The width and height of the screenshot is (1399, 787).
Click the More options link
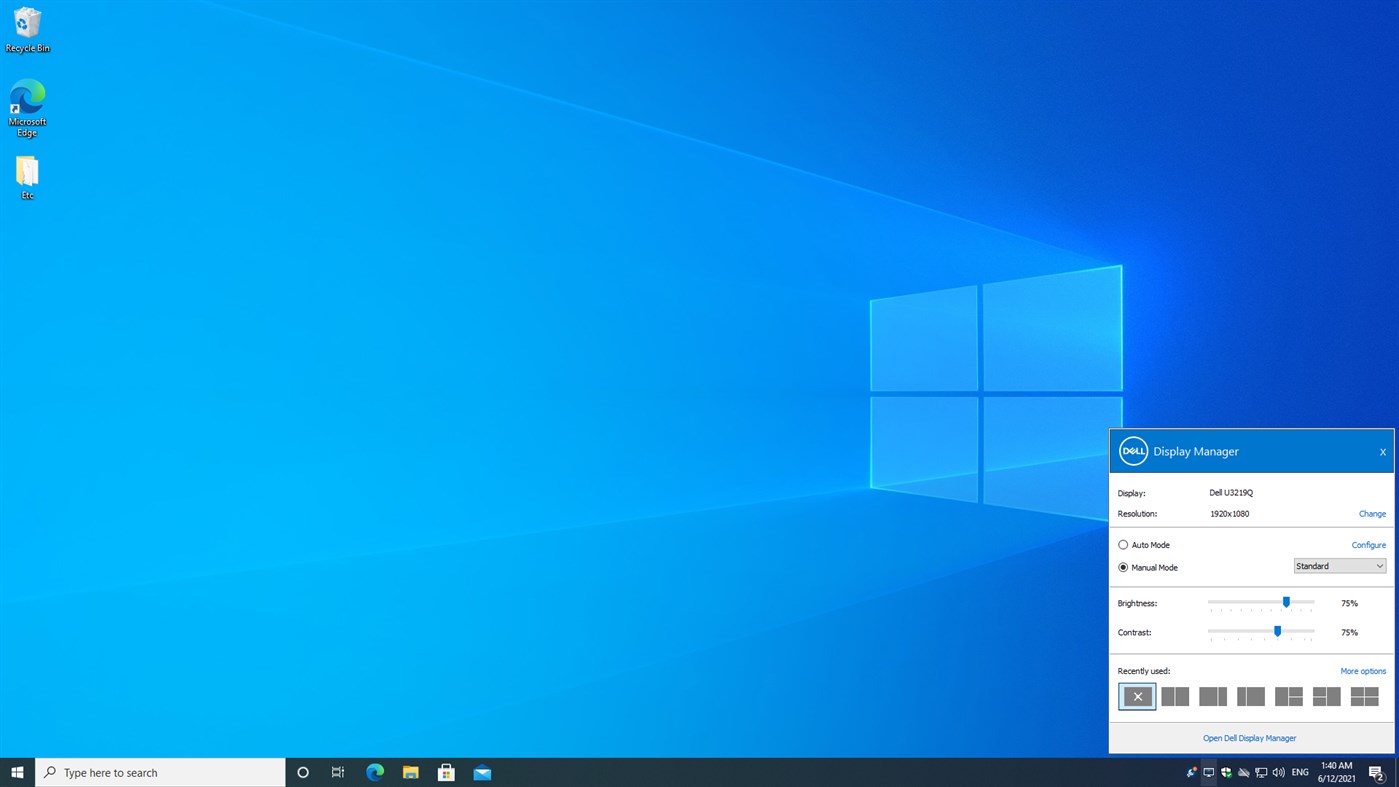click(1363, 670)
